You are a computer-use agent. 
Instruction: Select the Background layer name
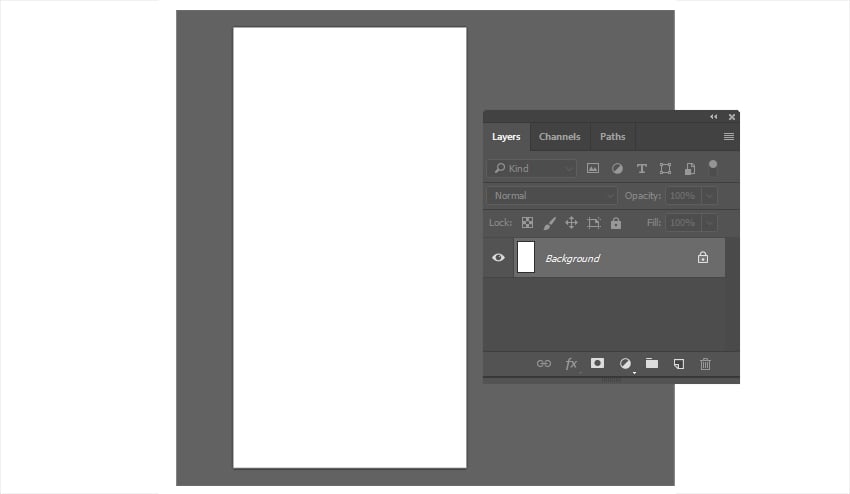[572, 259]
